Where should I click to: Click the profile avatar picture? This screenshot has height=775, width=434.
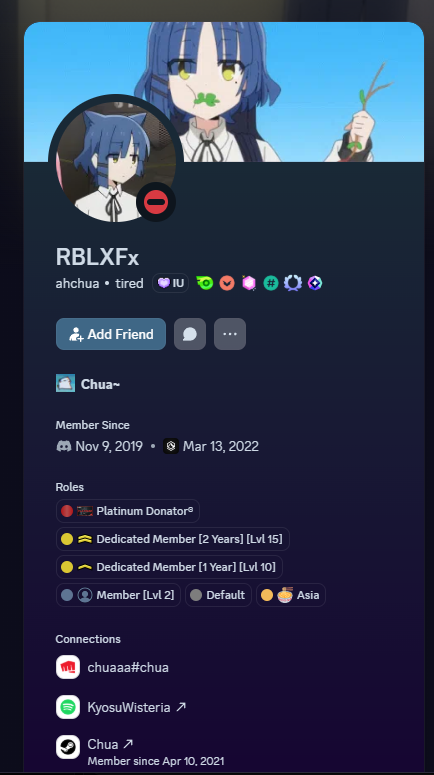coord(116,161)
